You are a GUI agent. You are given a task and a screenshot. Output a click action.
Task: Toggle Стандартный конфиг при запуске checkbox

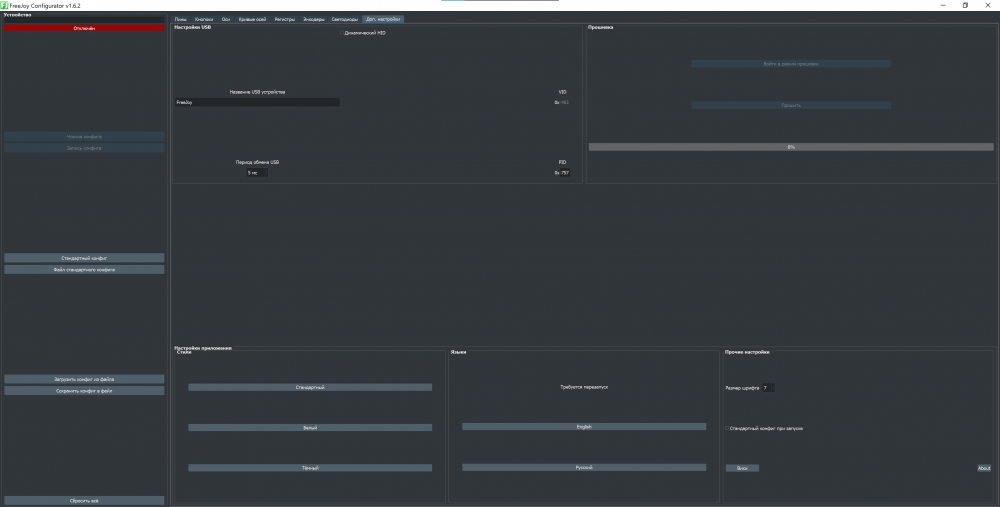[728, 429]
